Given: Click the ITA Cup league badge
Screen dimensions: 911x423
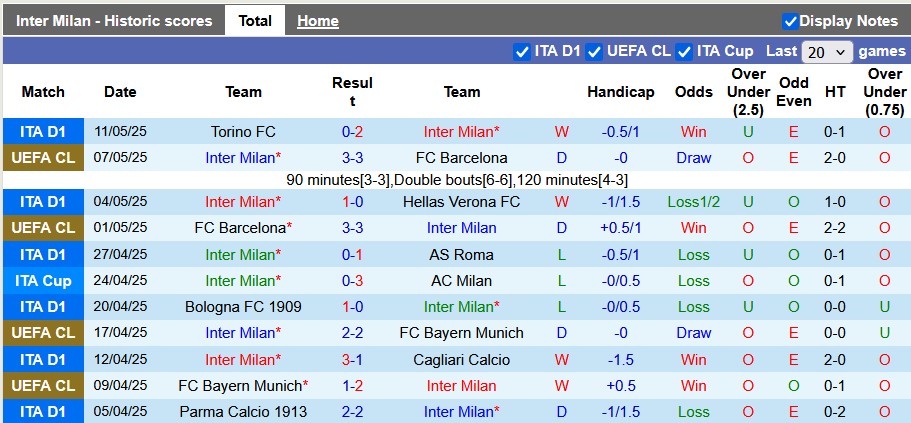Looking at the screenshot, I should click(x=43, y=281).
